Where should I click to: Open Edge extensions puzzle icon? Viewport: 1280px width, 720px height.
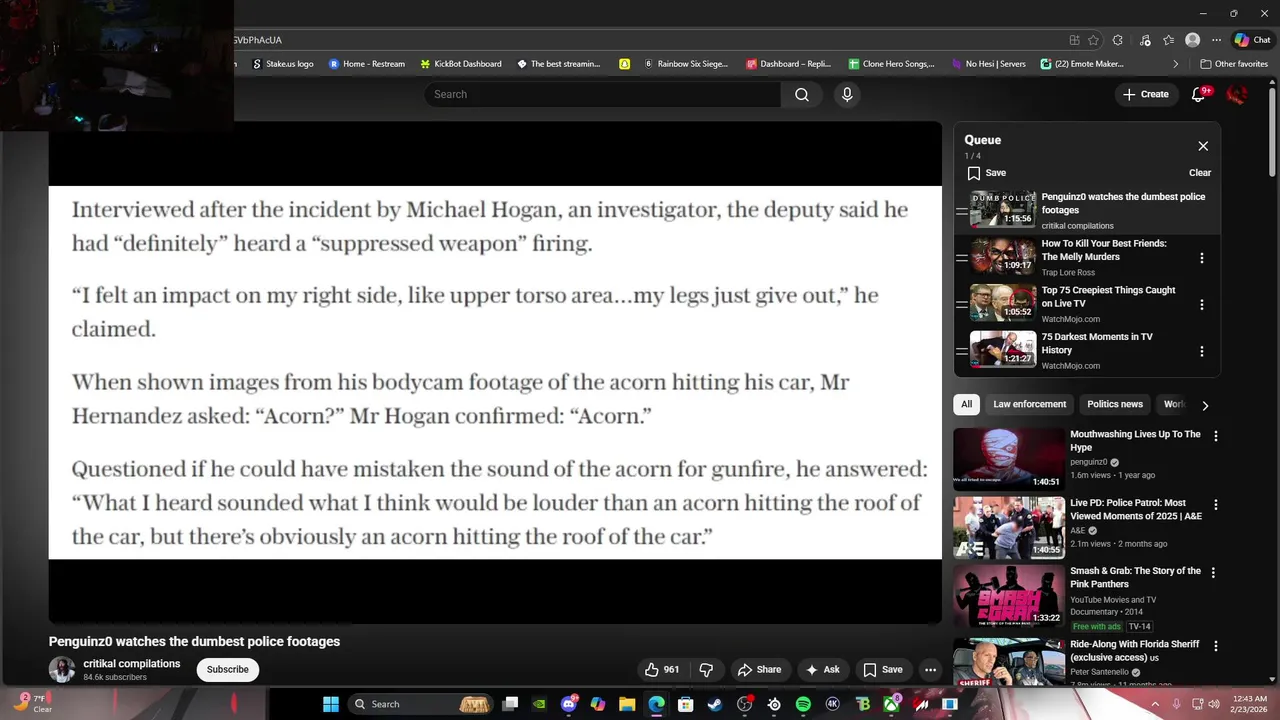1118,40
